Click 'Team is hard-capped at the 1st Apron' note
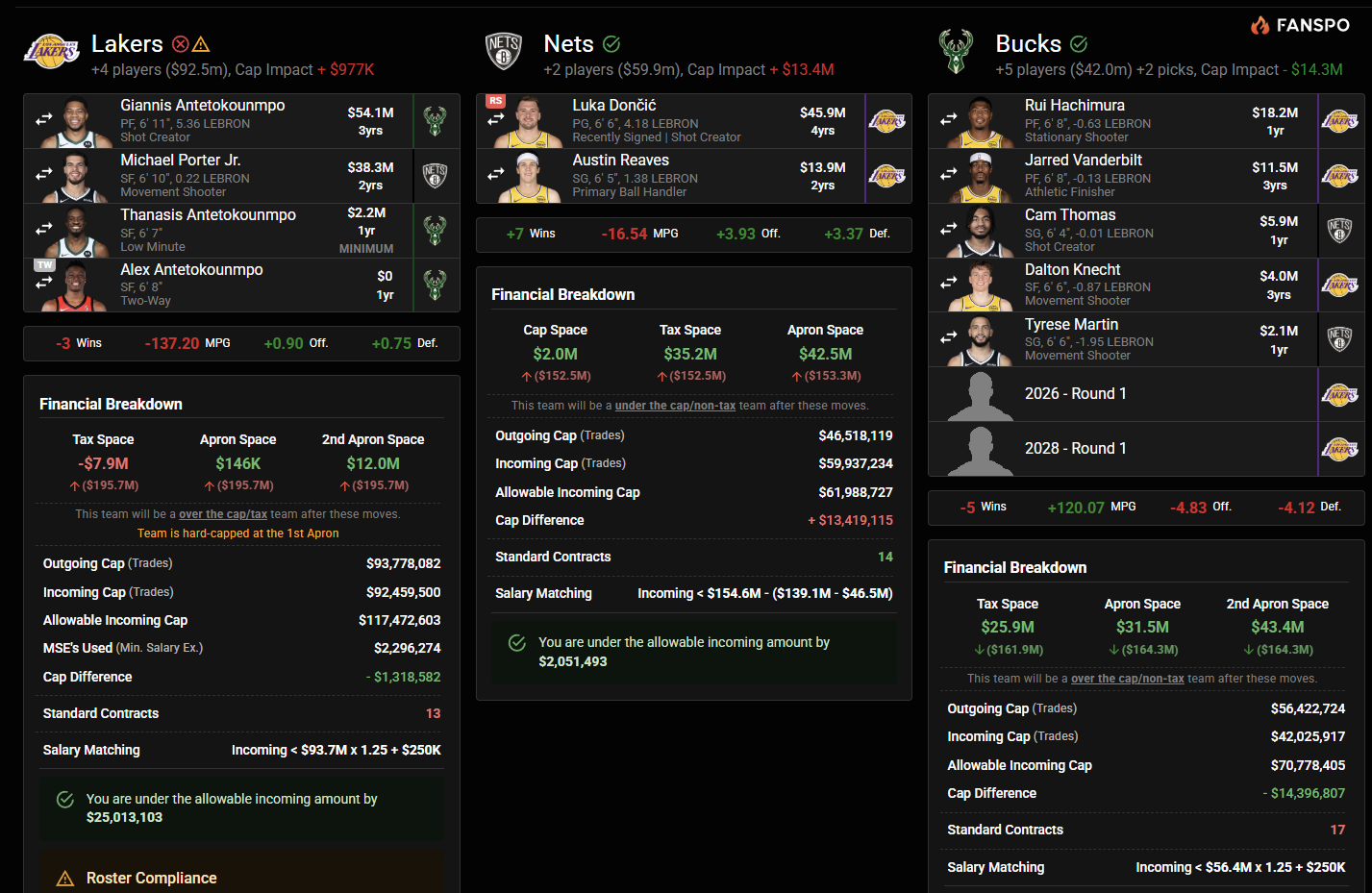Screen dimensions: 1372x893 (237, 533)
